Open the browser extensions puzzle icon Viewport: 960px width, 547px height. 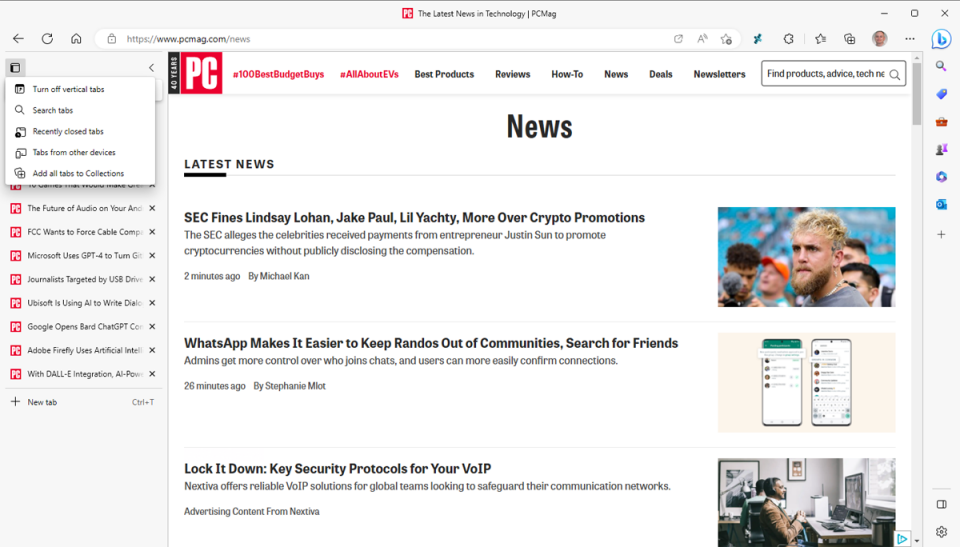coord(789,39)
